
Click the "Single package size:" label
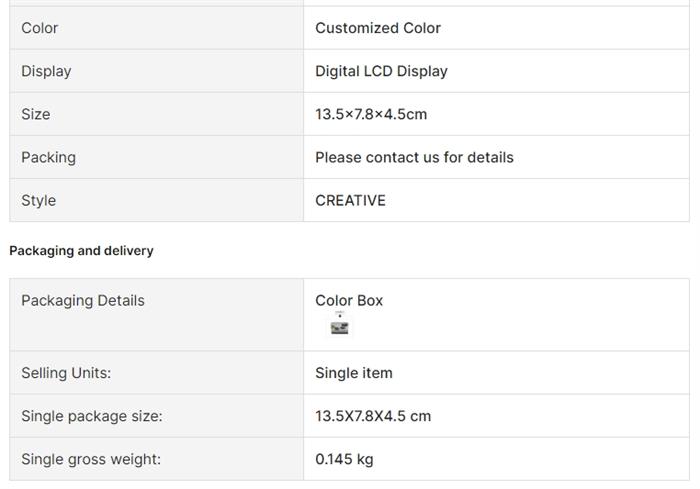91,416
